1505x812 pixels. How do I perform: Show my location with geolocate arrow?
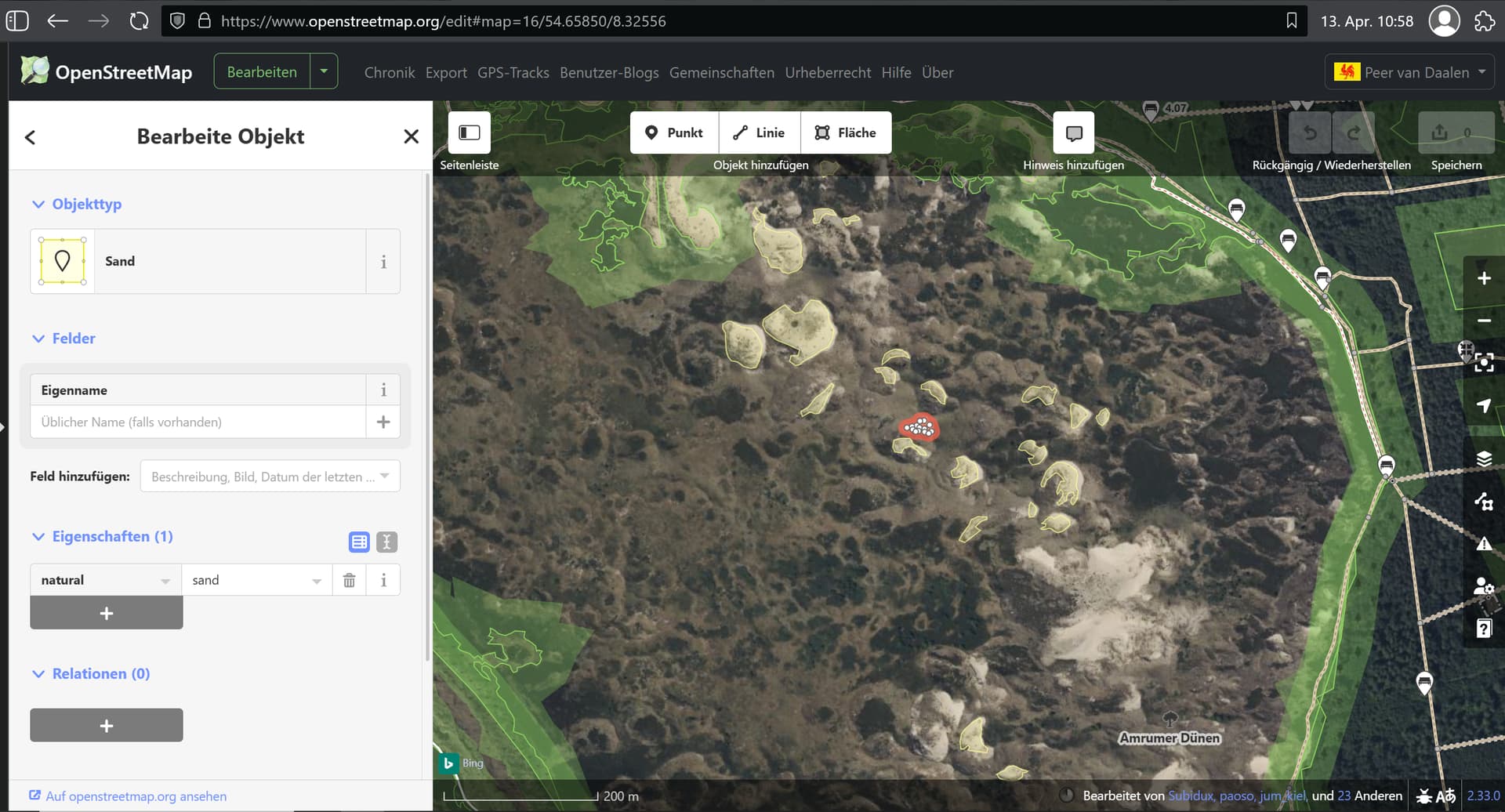[1484, 405]
